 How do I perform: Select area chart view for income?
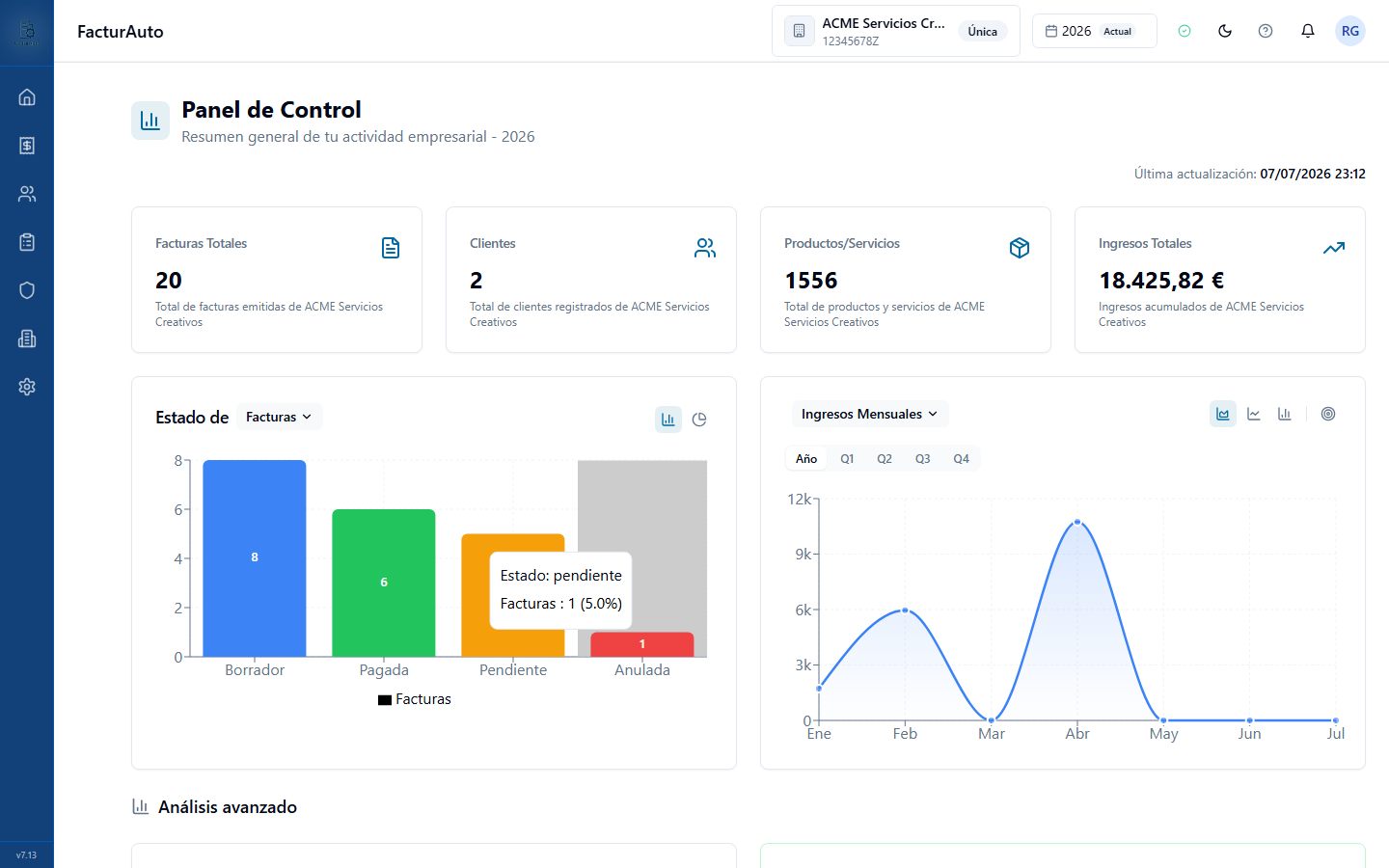[x=1223, y=414]
